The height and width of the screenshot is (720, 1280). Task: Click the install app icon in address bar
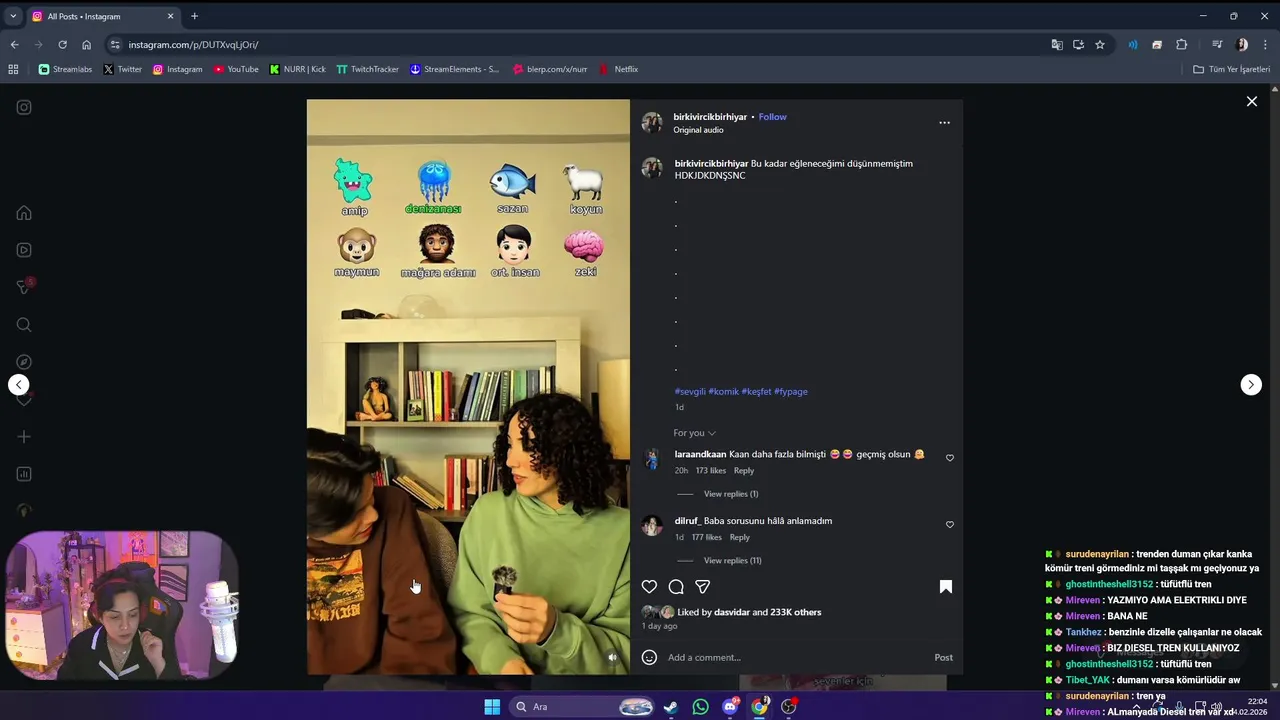pyautogui.click(x=1078, y=45)
